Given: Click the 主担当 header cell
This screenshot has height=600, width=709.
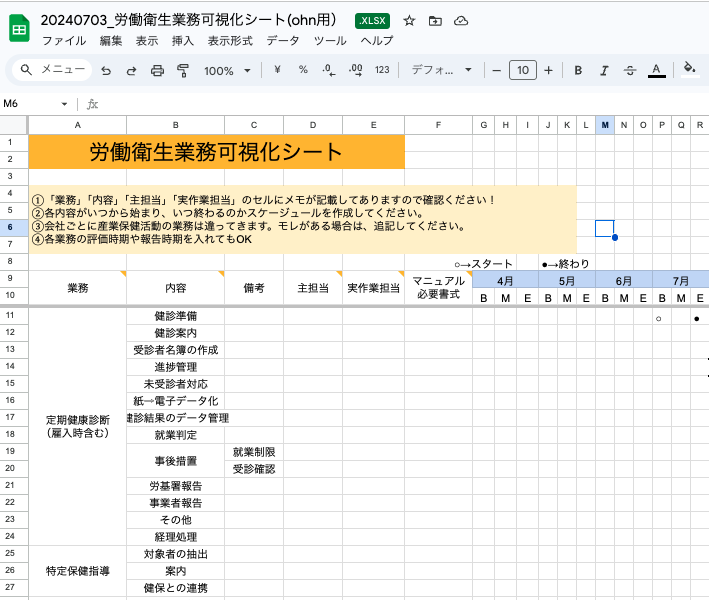Looking at the screenshot, I should (x=313, y=288).
